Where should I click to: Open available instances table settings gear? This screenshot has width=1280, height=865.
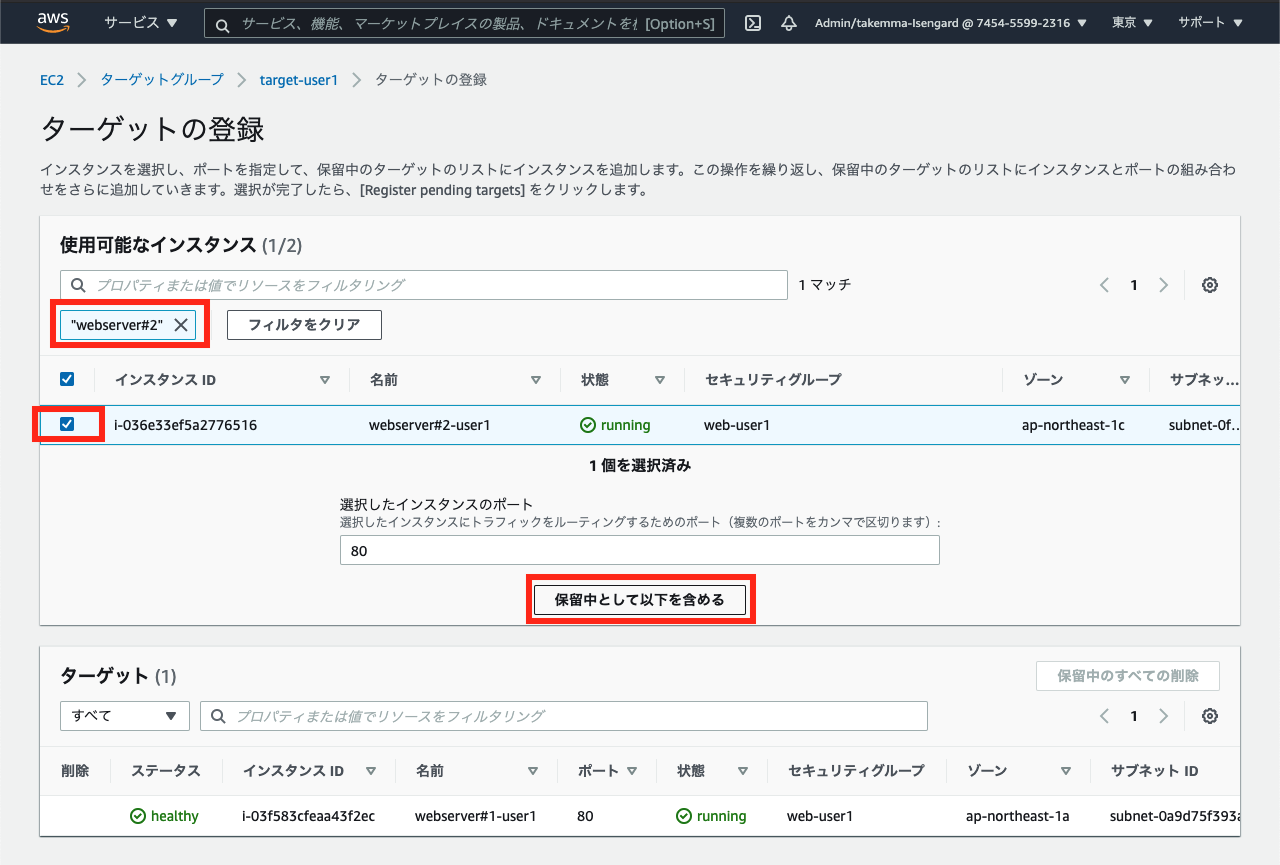[x=1210, y=285]
